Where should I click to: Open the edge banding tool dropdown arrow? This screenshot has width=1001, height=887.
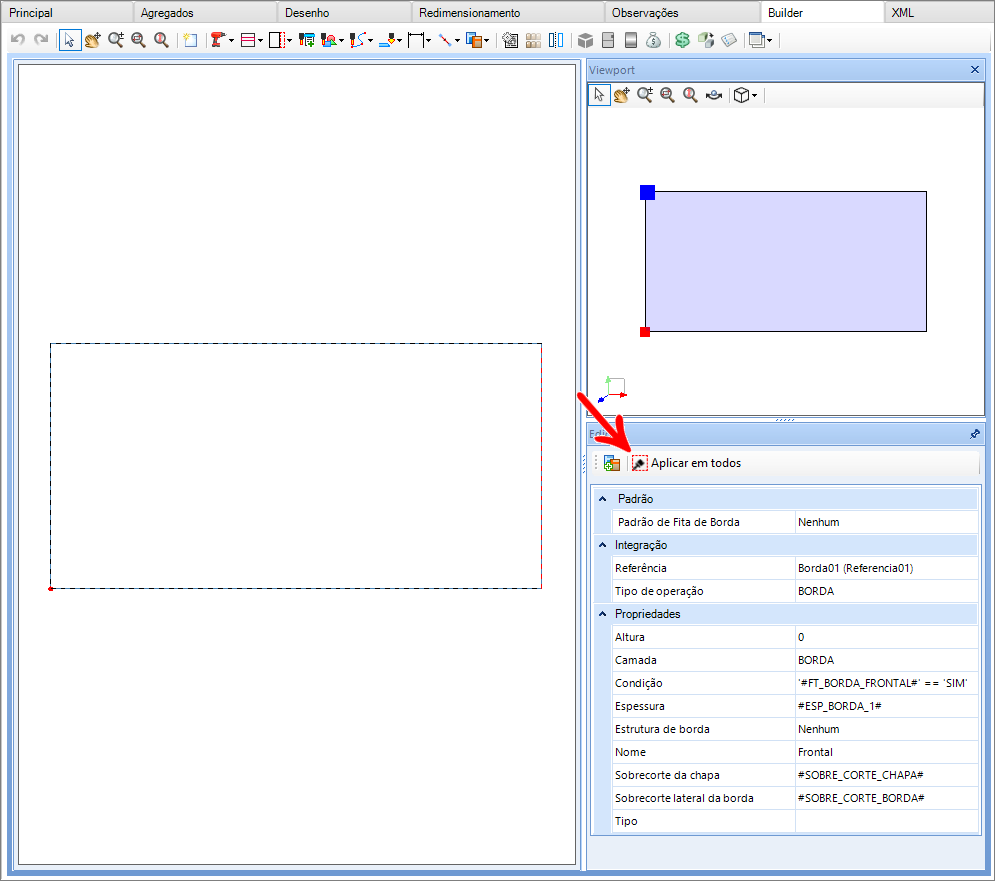pos(289,41)
